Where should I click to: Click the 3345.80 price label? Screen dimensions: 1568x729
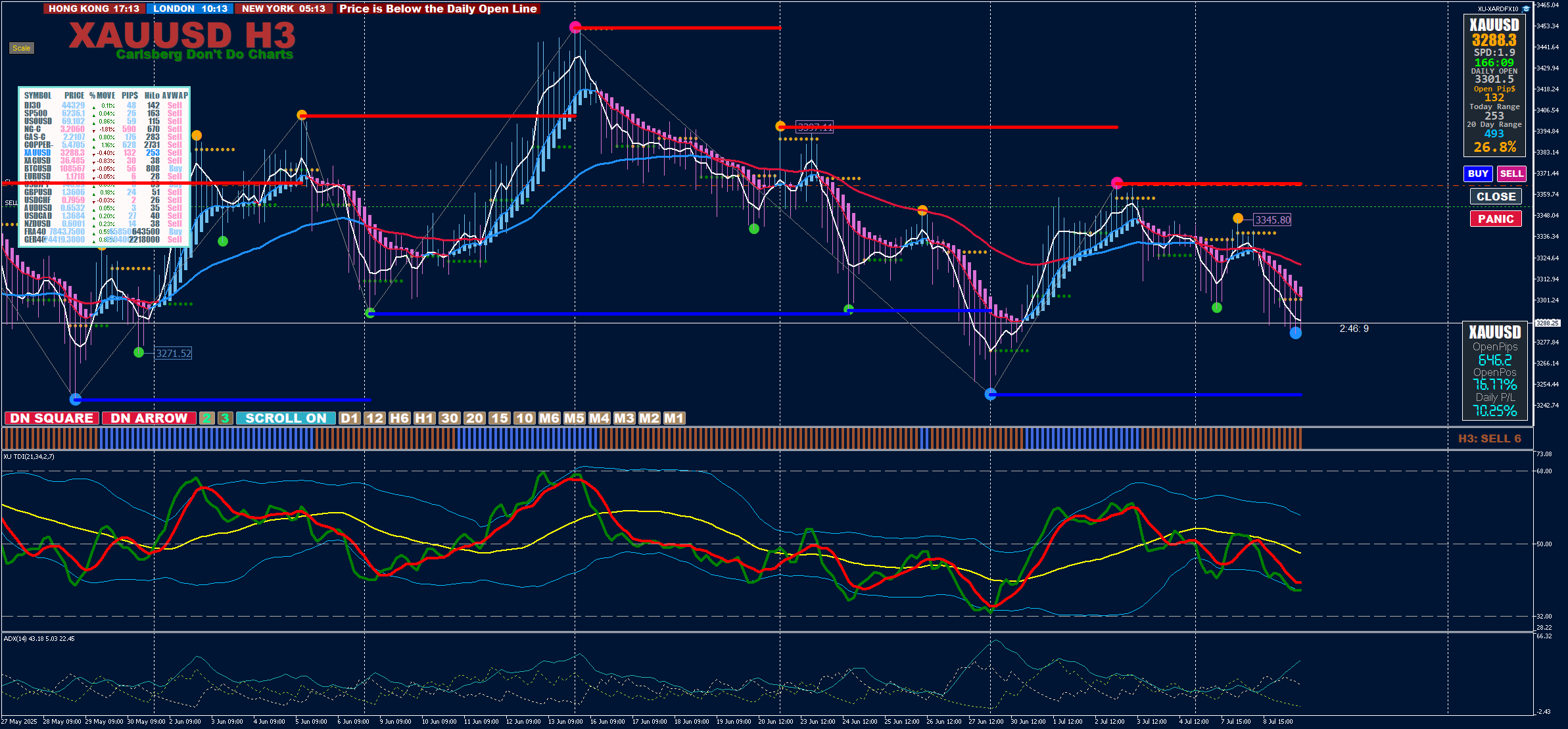click(x=1272, y=220)
